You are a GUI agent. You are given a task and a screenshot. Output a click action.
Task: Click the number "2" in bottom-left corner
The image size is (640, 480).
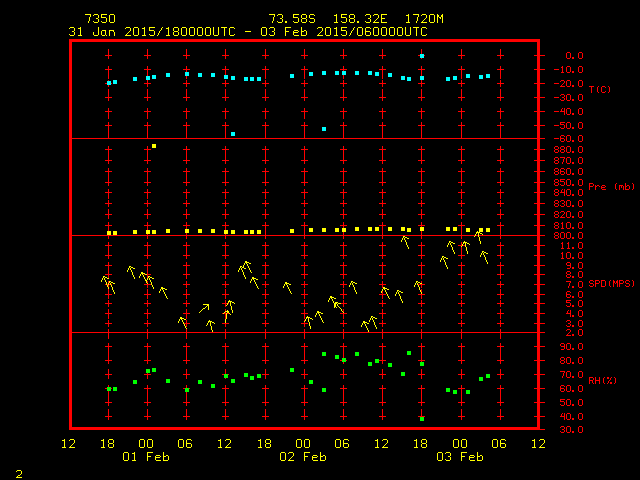pos(18,471)
